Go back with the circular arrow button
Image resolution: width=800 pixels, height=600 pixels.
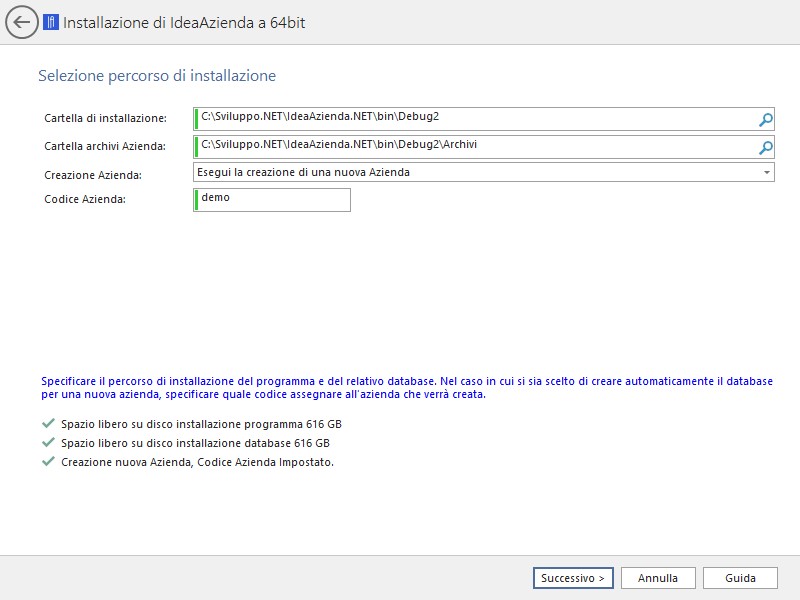[21, 22]
